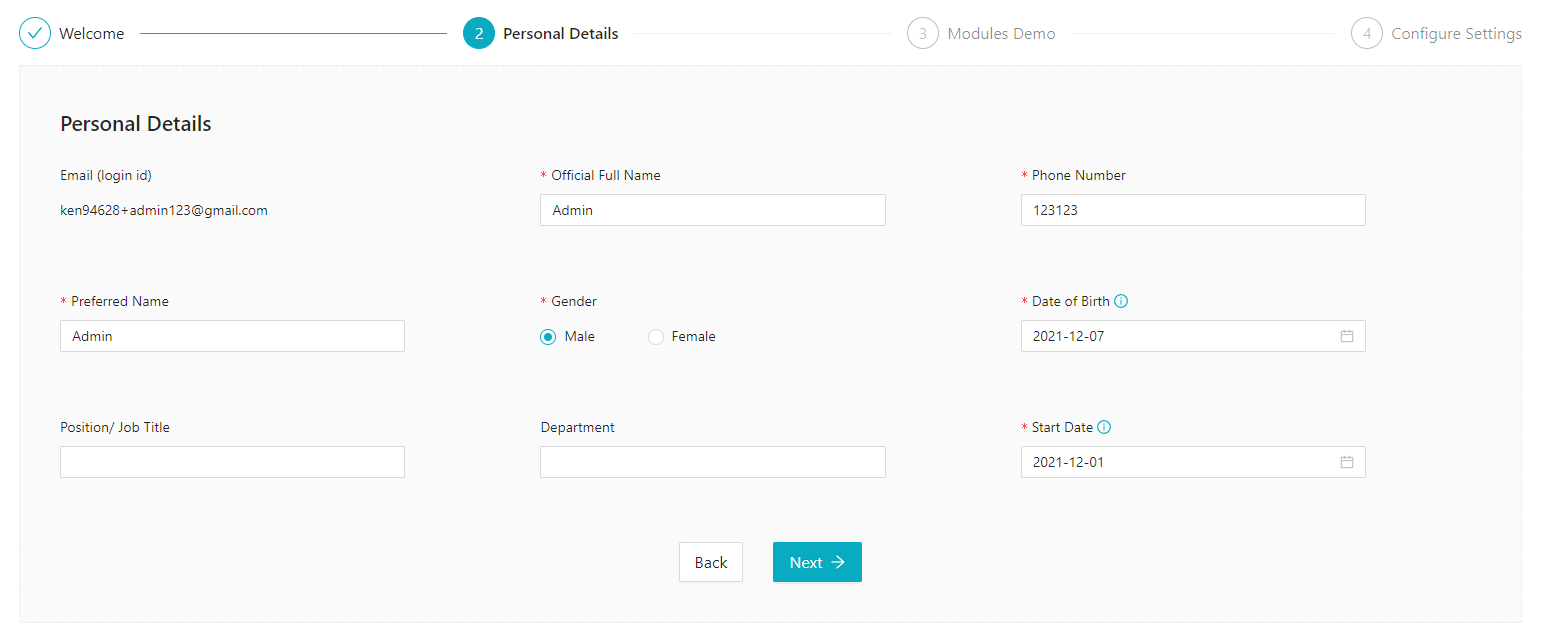Open the calendar icon in Start Date field
The image size is (1565, 641).
[1349, 462]
